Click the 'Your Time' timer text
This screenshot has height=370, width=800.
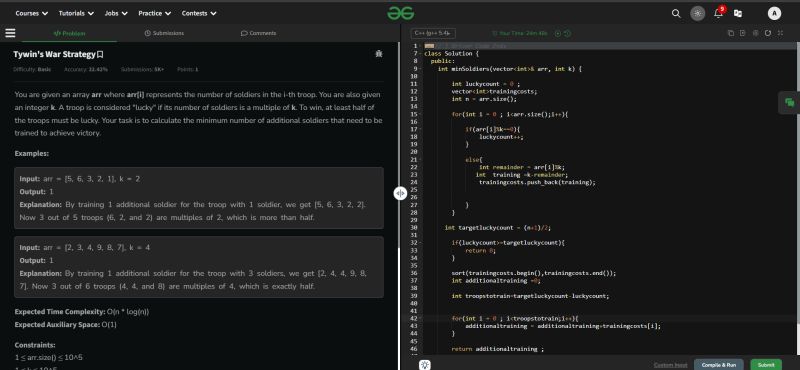coord(522,33)
